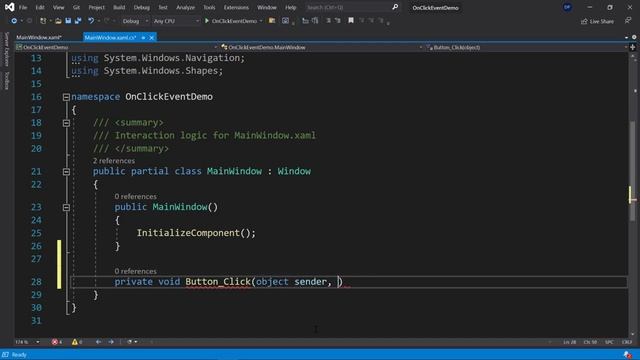Toggle a bookmark with the bookmark icon
The image size is (640, 360).
pyautogui.click(x=351, y=20)
